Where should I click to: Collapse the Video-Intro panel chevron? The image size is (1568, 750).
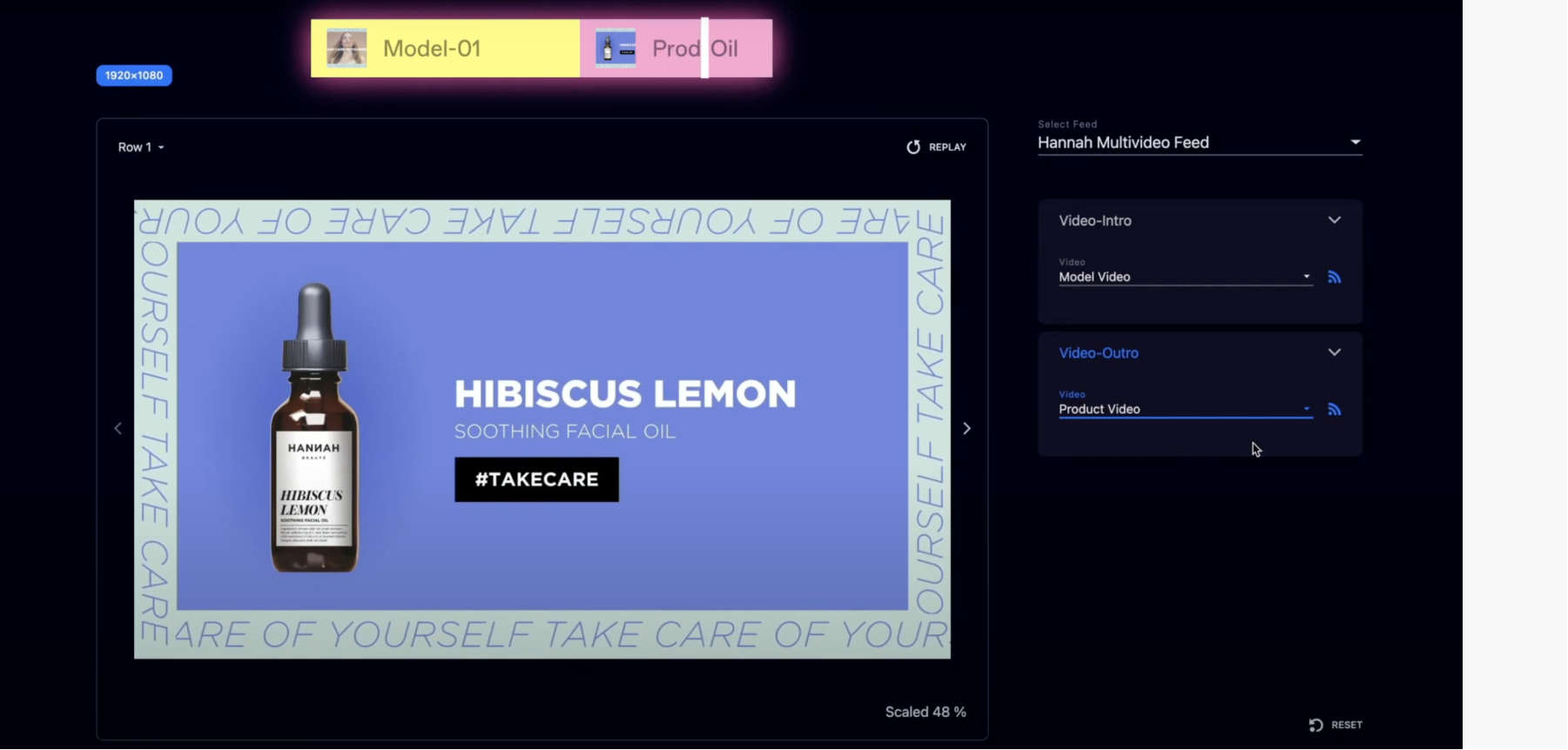[1334, 220]
